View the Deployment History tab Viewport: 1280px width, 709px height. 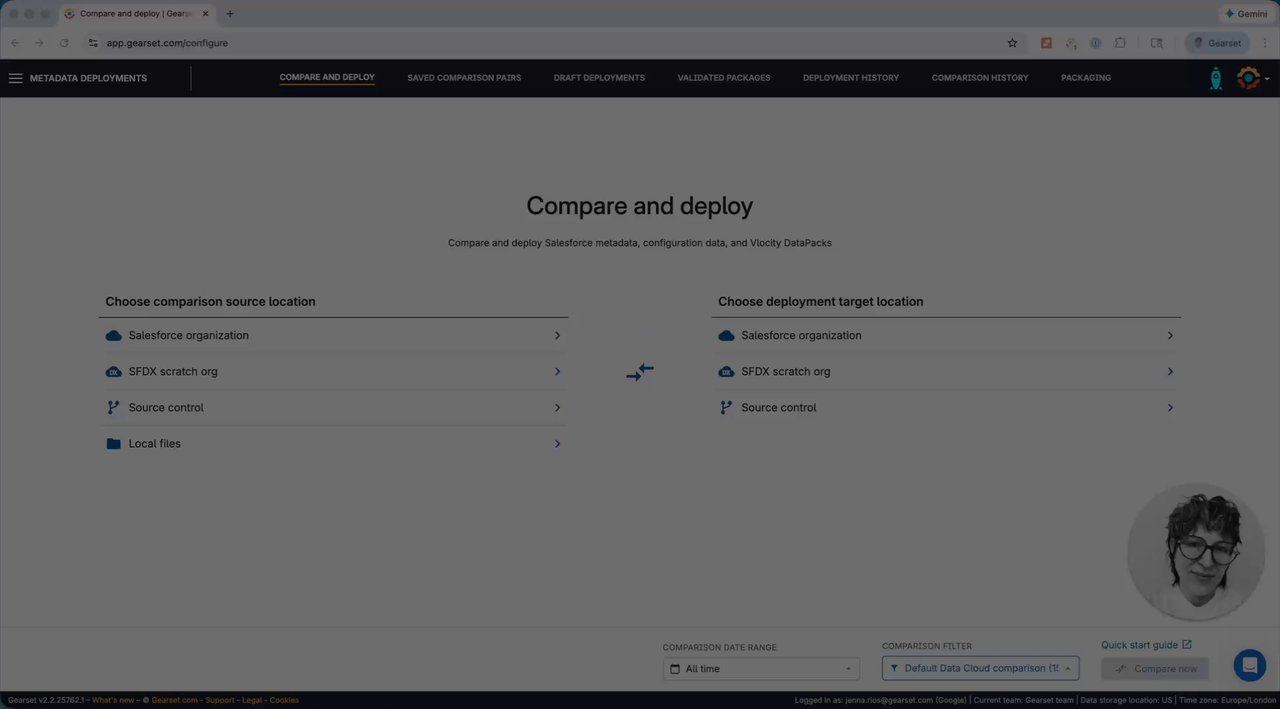coord(851,78)
